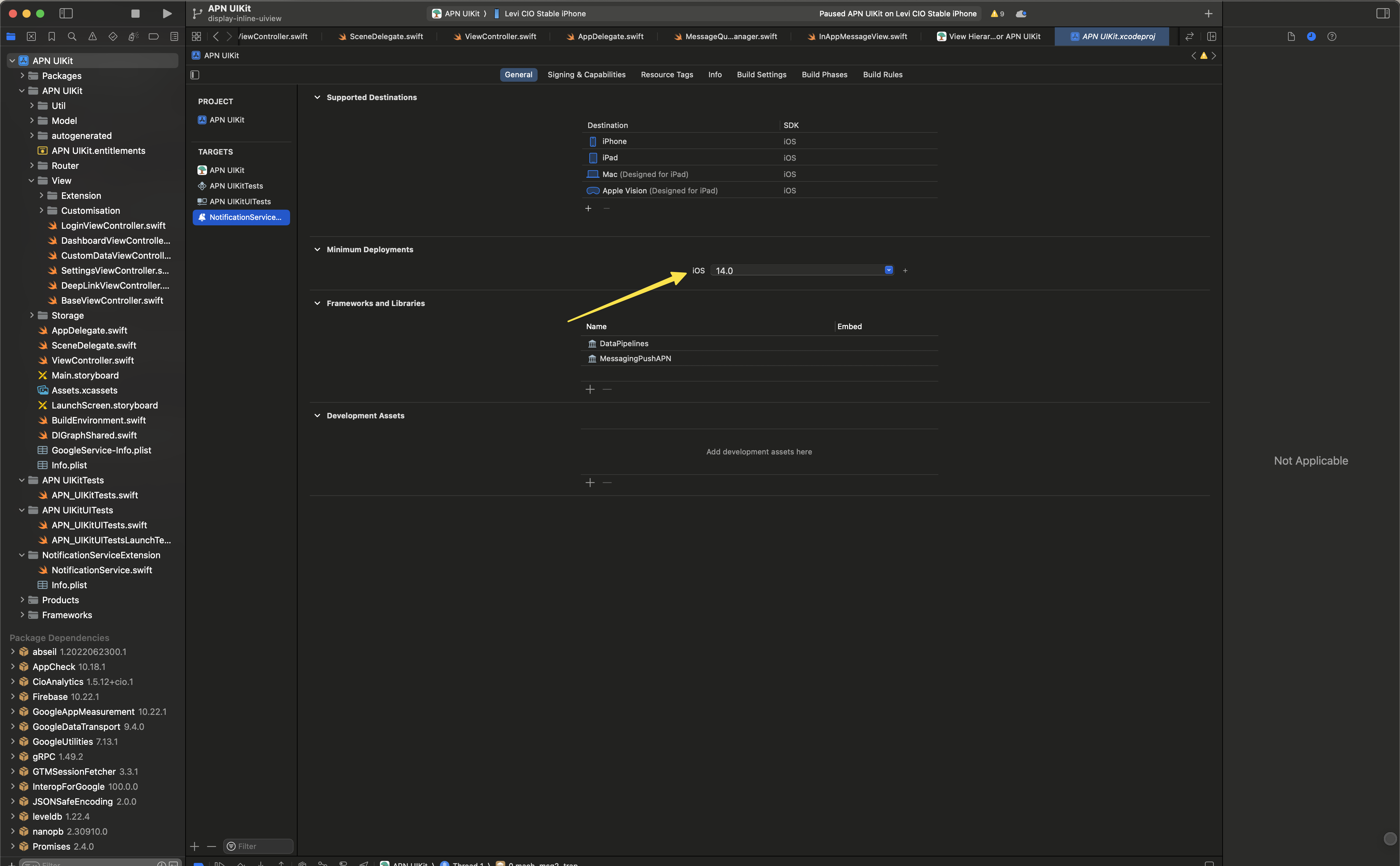
Task: Run the APN UIKit scheme
Action: click(x=167, y=13)
